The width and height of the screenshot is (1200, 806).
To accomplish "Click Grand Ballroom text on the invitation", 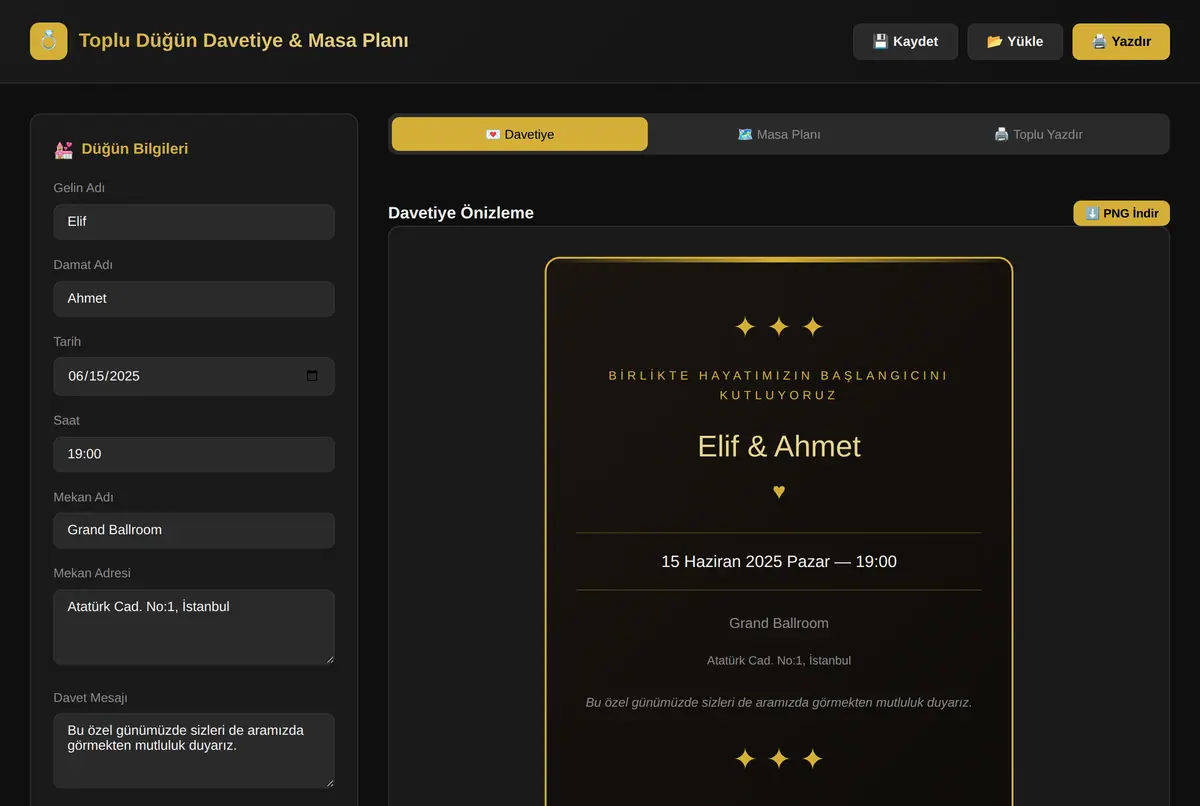I will pyautogui.click(x=779, y=623).
